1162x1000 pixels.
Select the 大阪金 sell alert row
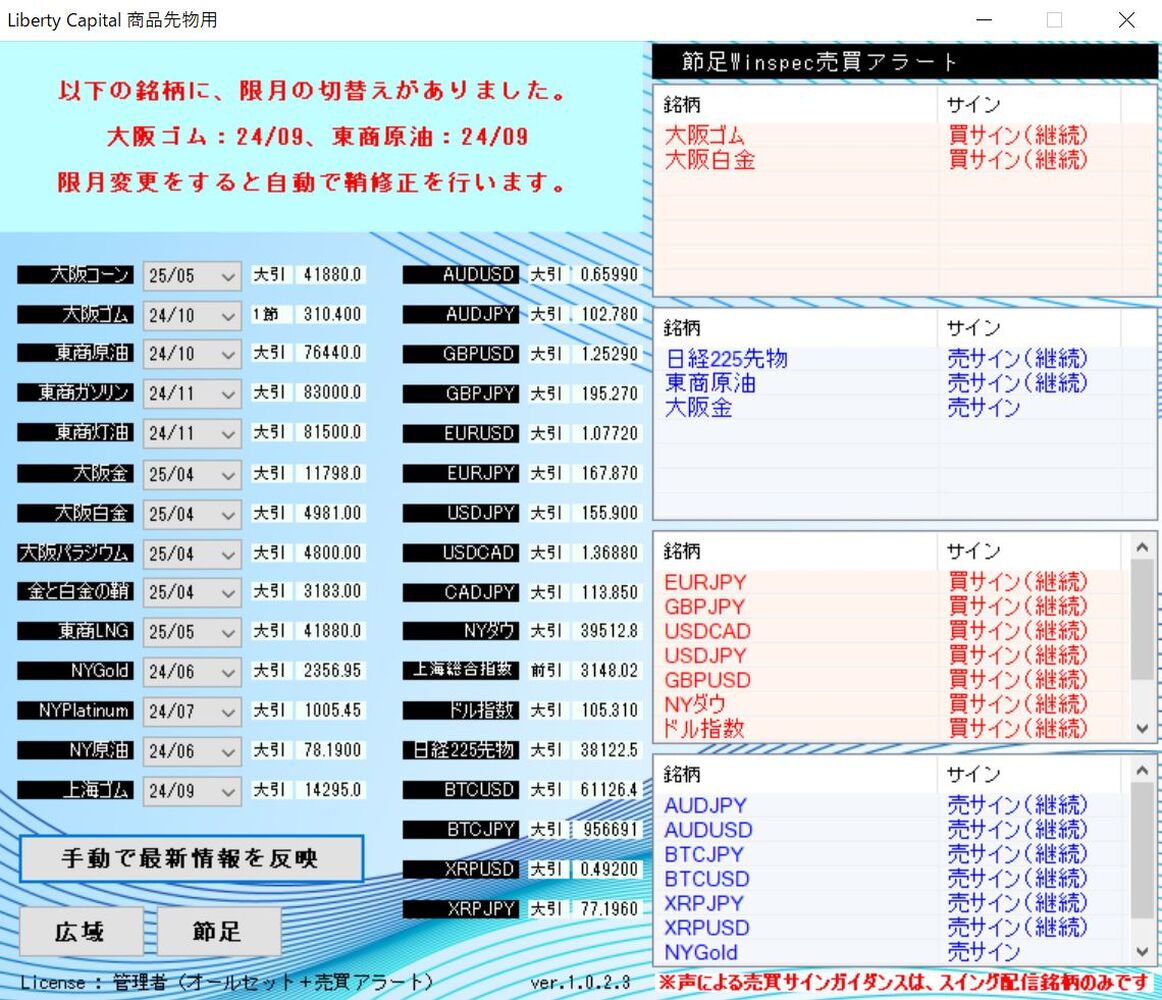tap(904, 408)
